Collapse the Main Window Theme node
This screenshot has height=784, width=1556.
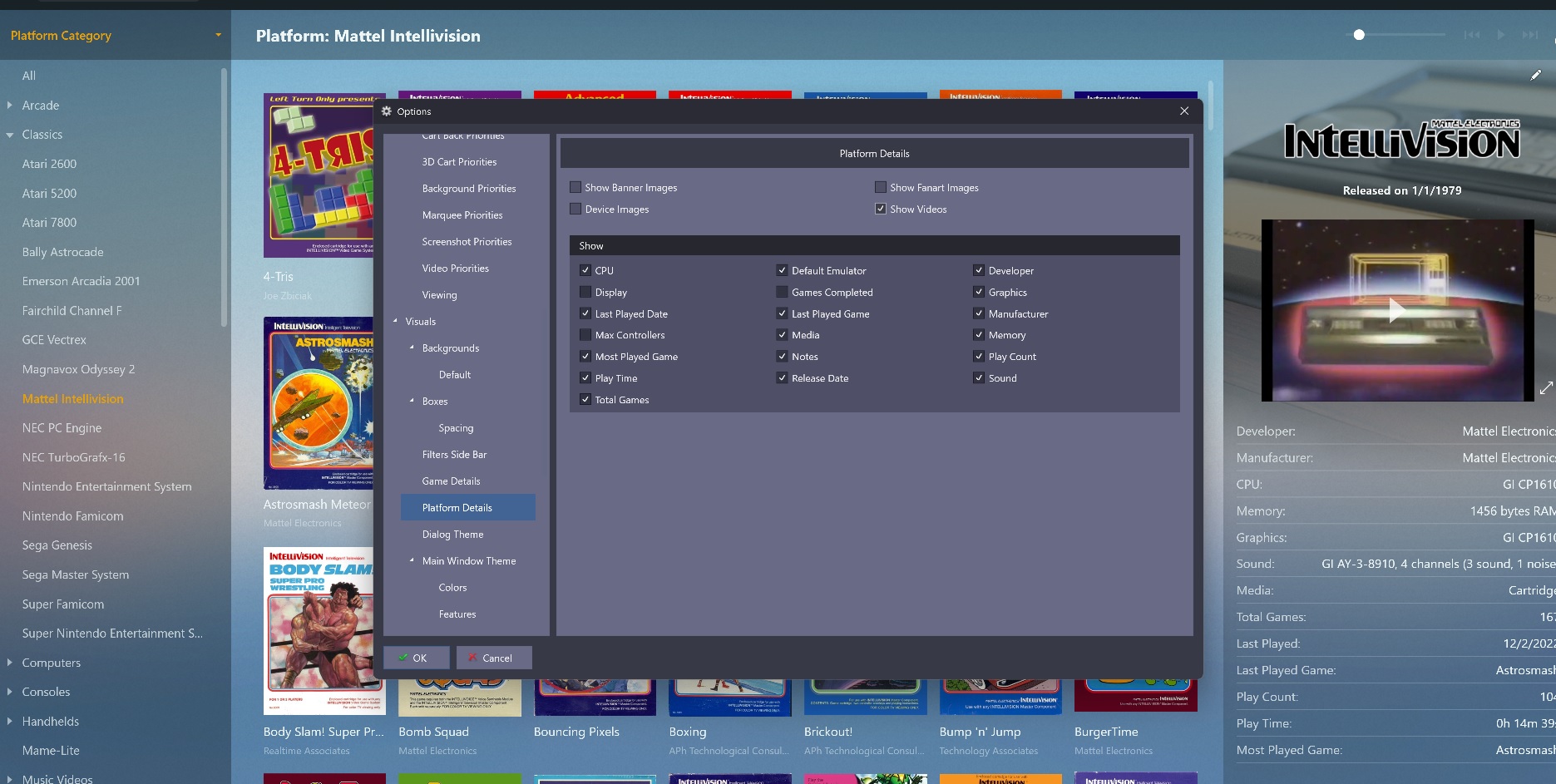pos(412,560)
